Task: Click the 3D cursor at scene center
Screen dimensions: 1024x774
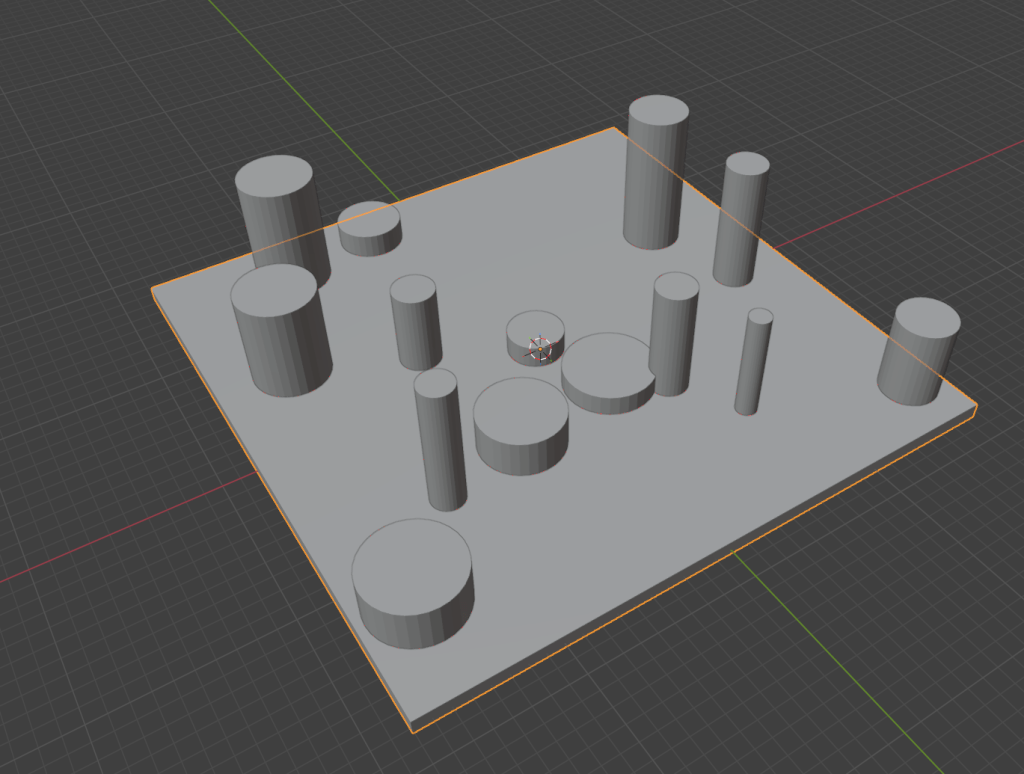Action: (539, 347)
